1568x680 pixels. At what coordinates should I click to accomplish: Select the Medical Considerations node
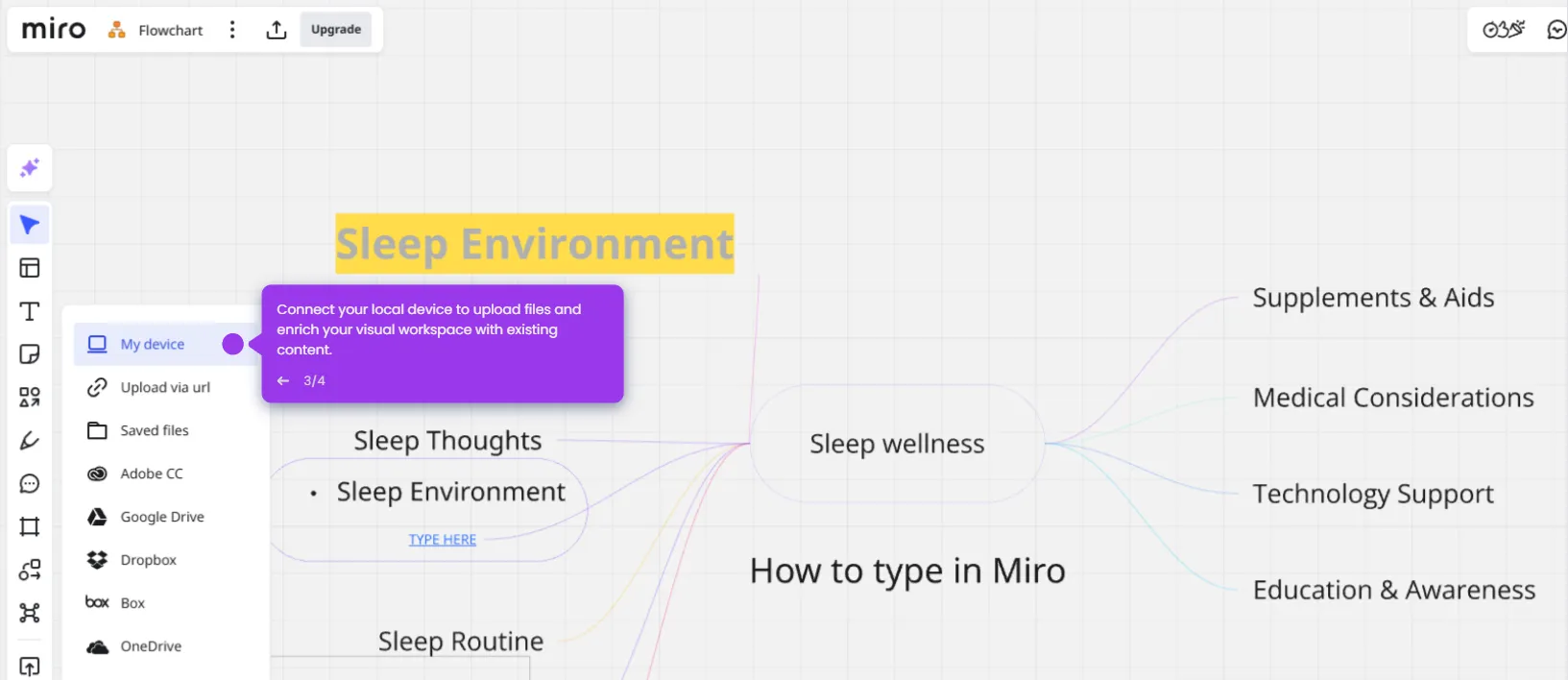click(x=1393, y=398)
